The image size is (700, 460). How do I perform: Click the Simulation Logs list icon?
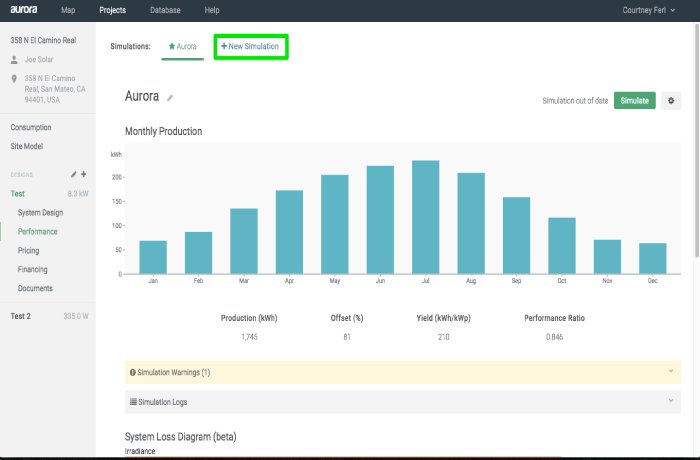[133, 402]
